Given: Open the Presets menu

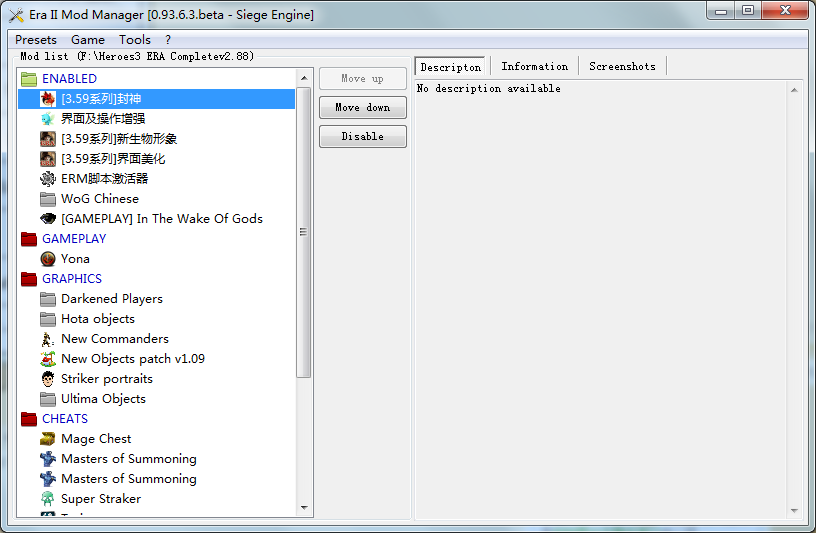Looking at the screenshot, I should point(36,40).
